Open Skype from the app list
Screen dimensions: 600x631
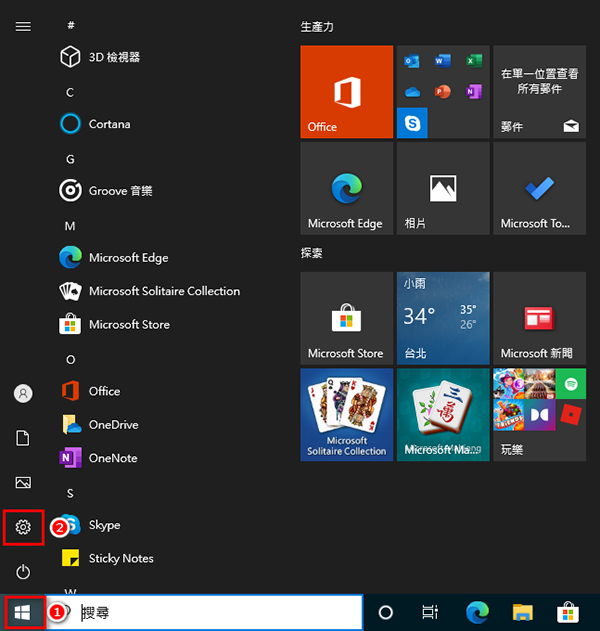[x=89, y=525]
